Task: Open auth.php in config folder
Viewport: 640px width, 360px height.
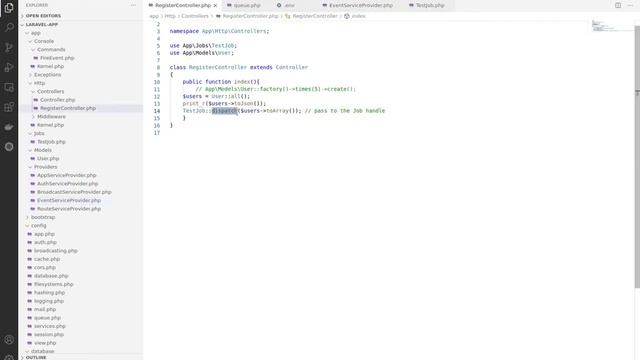Action: pos(45,242)
